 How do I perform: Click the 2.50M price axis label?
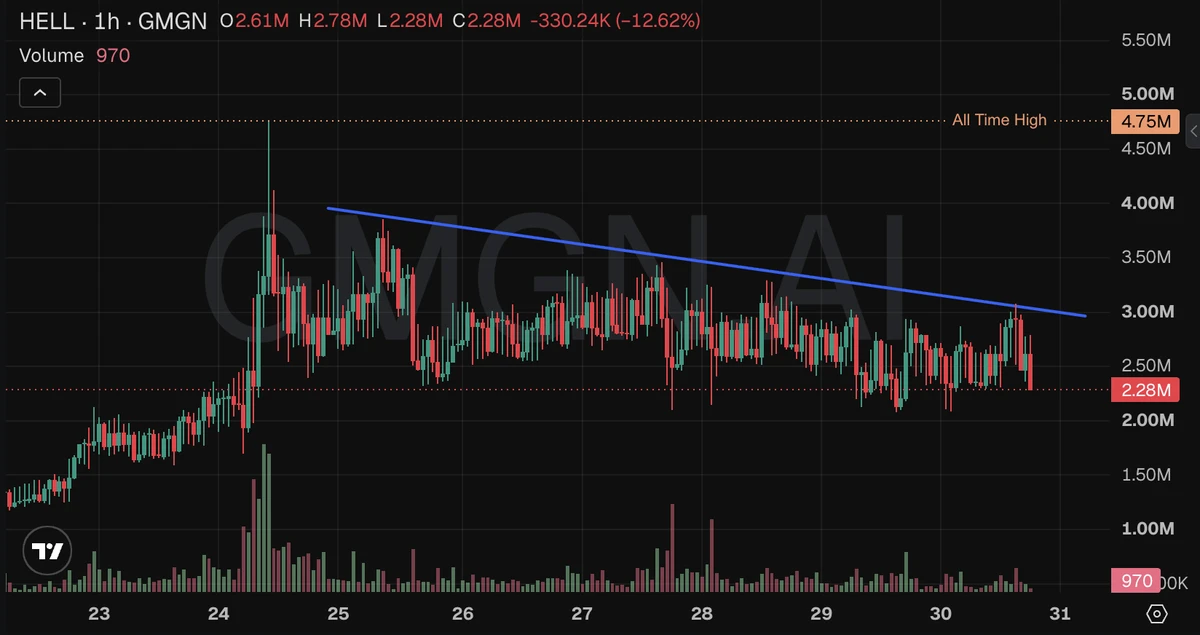click(x=1146, y=366)
